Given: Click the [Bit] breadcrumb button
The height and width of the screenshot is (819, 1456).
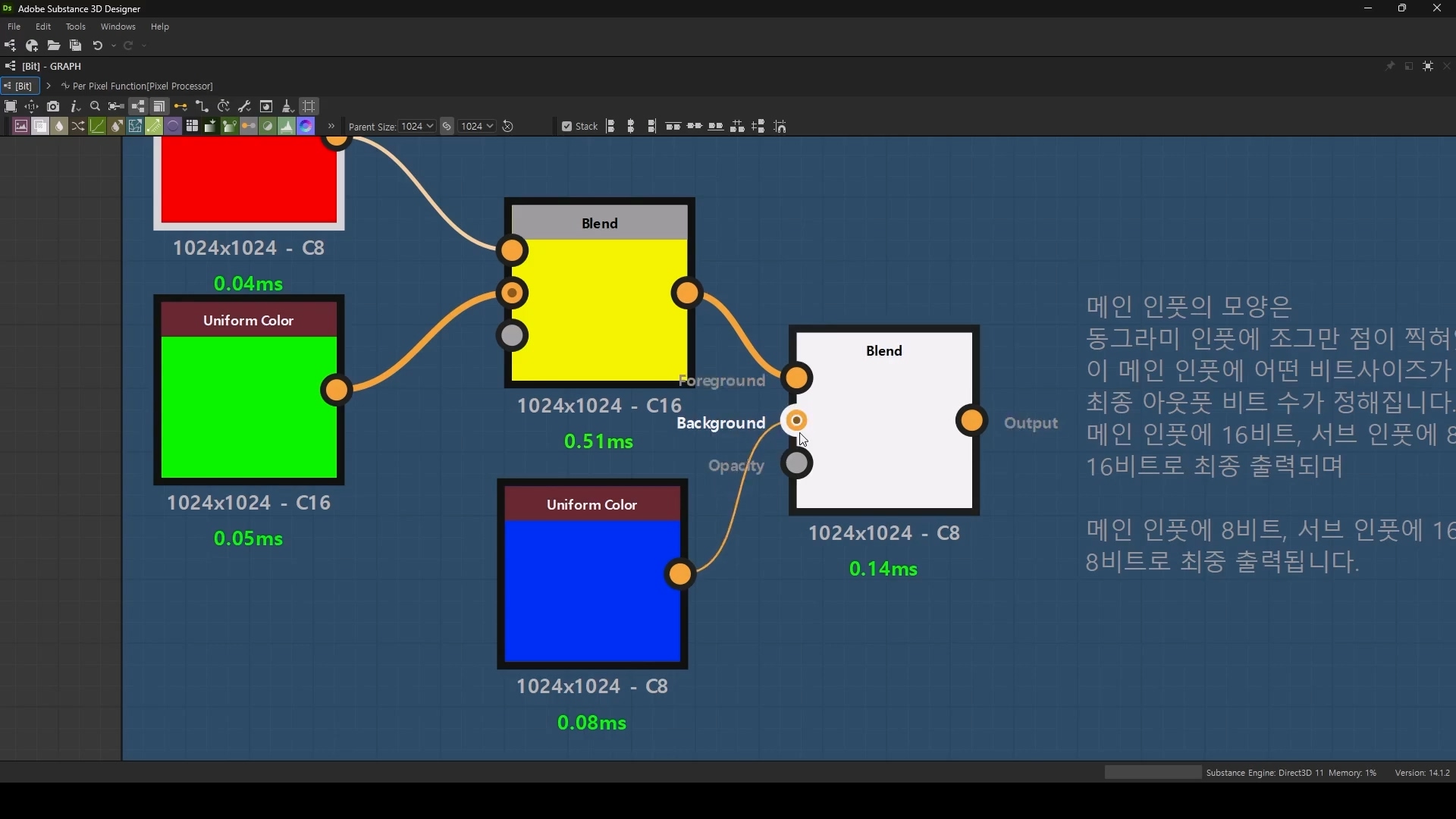Looking at the screenshot, I should (x=20, y=86).
